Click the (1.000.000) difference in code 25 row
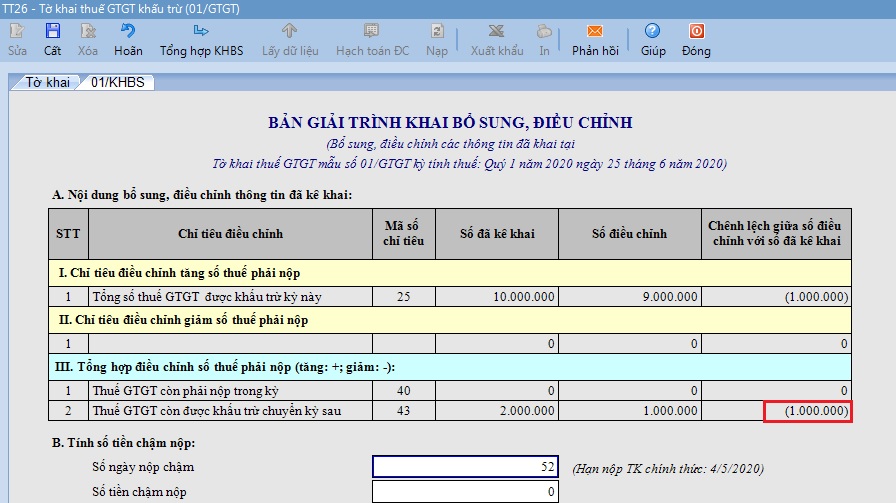Screen dimensions: 896x503 click(x=777, y=297)
